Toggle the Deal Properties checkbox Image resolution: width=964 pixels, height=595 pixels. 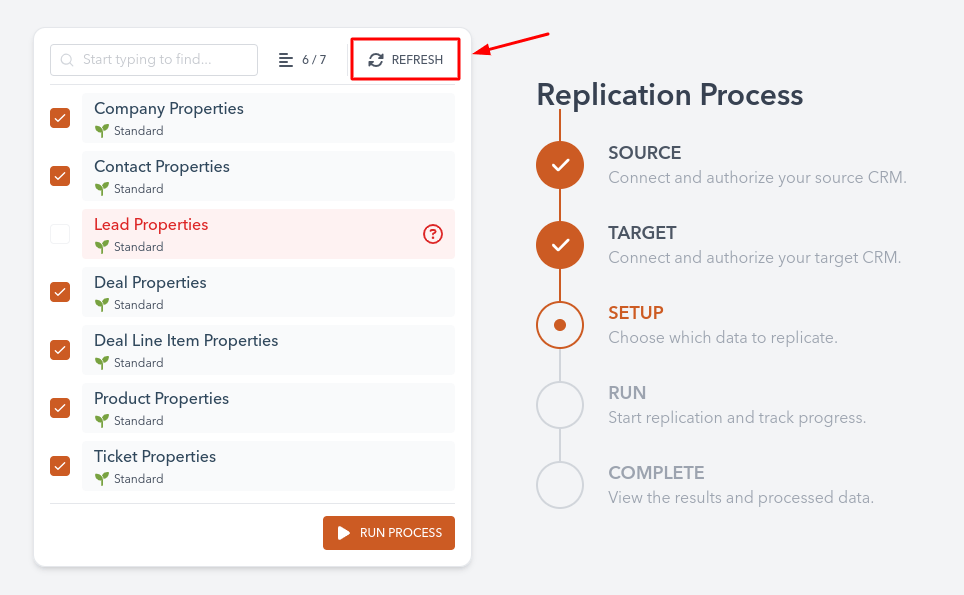click(60, 292)
